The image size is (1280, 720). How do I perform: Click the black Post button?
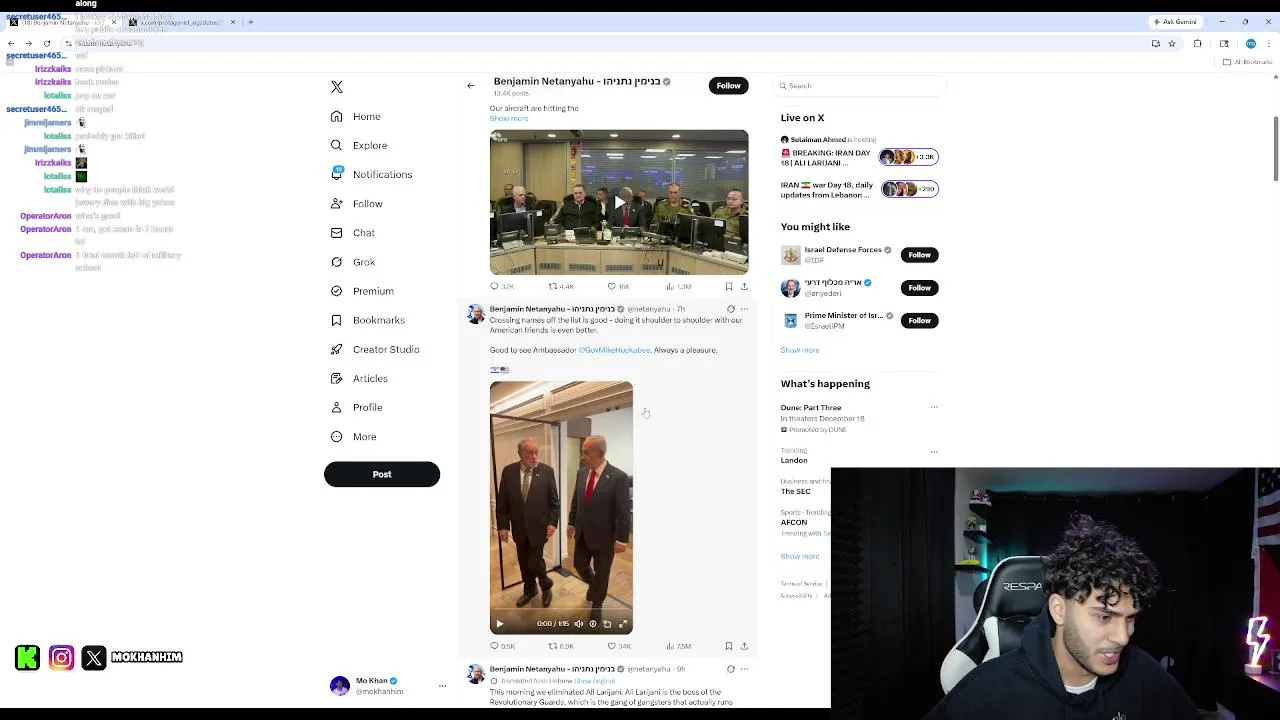[382, 474]
